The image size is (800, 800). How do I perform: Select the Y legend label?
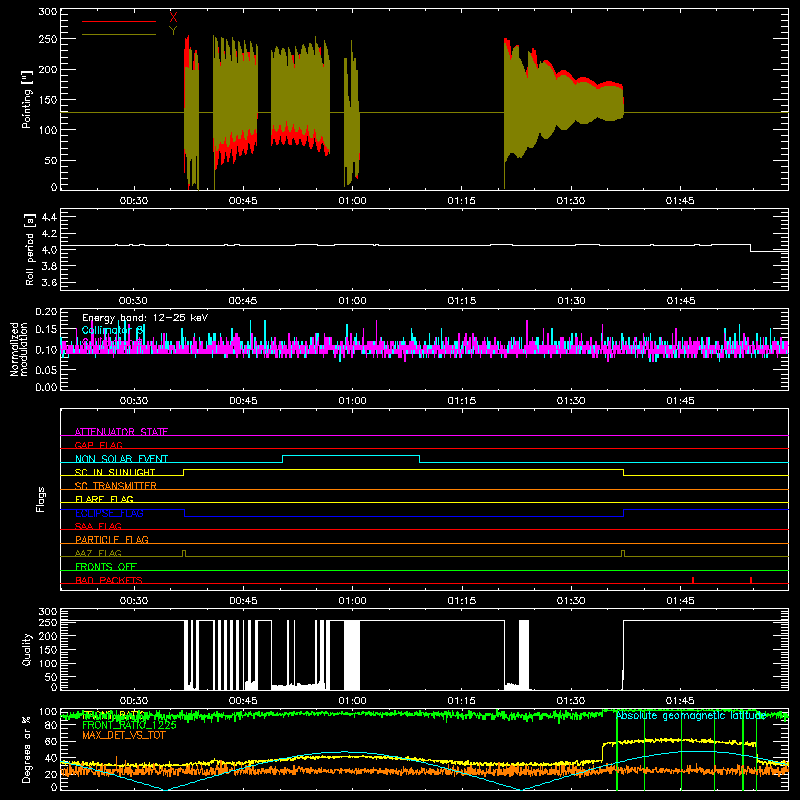click(x=173, y=31)
